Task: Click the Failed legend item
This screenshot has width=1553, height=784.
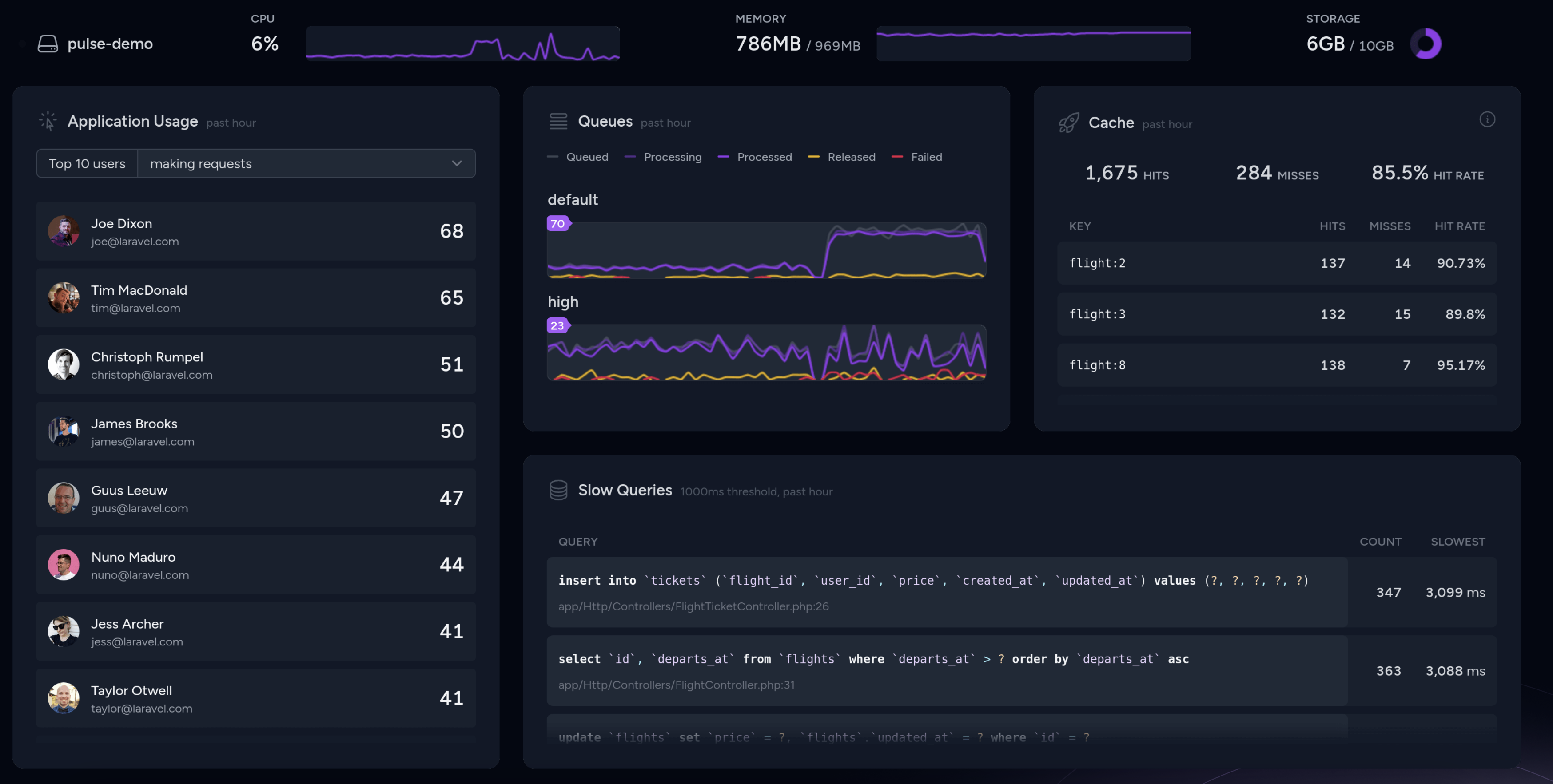Action: point(916,157)
